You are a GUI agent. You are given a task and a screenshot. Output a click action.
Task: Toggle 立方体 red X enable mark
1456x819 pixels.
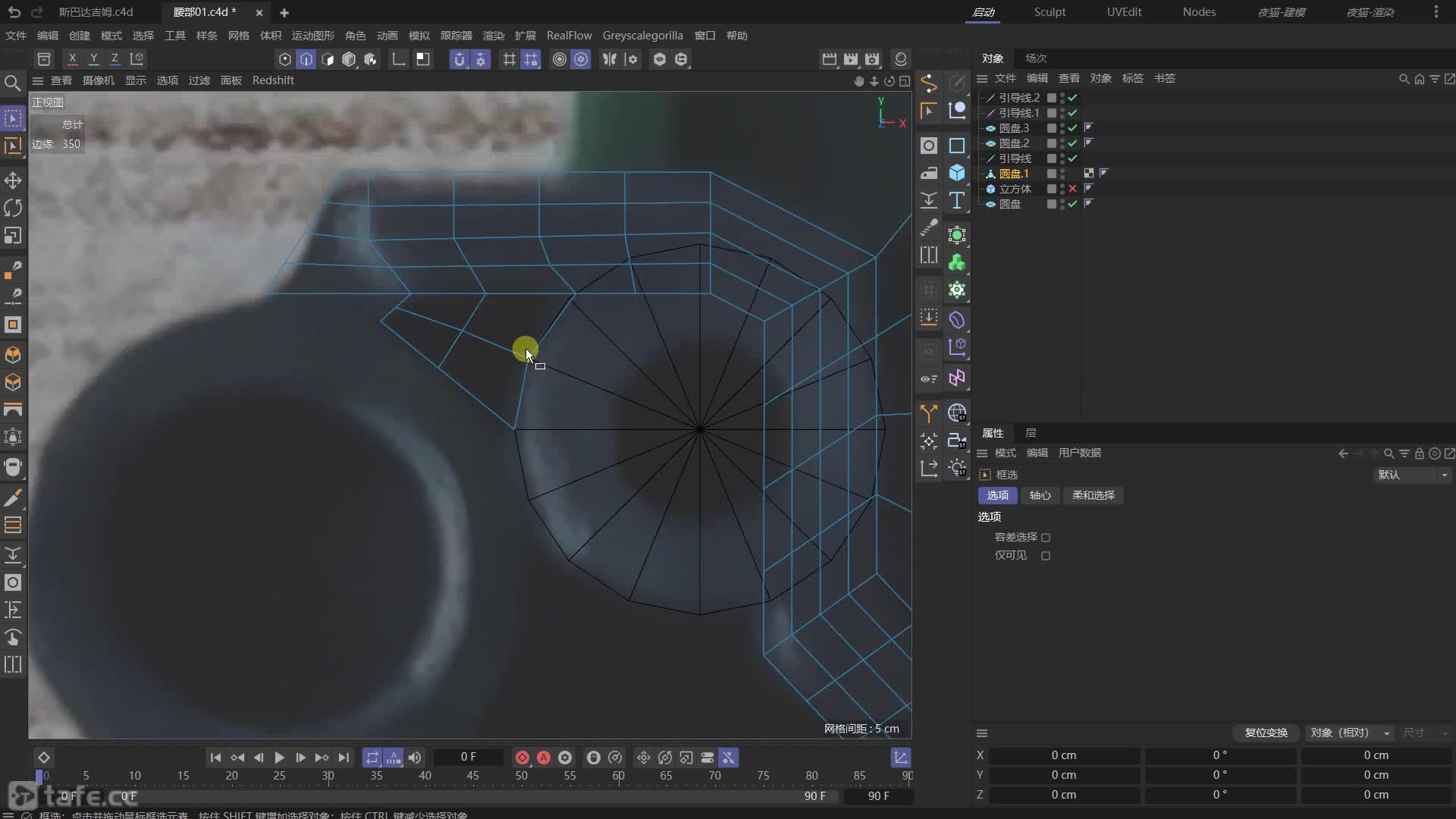(x=1072, y=189)
